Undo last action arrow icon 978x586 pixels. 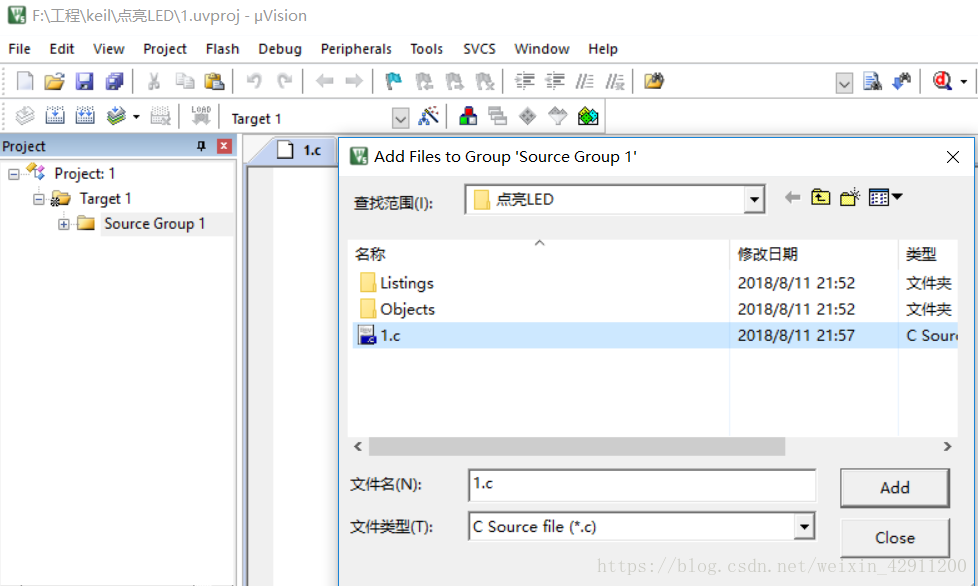(253, 81)
